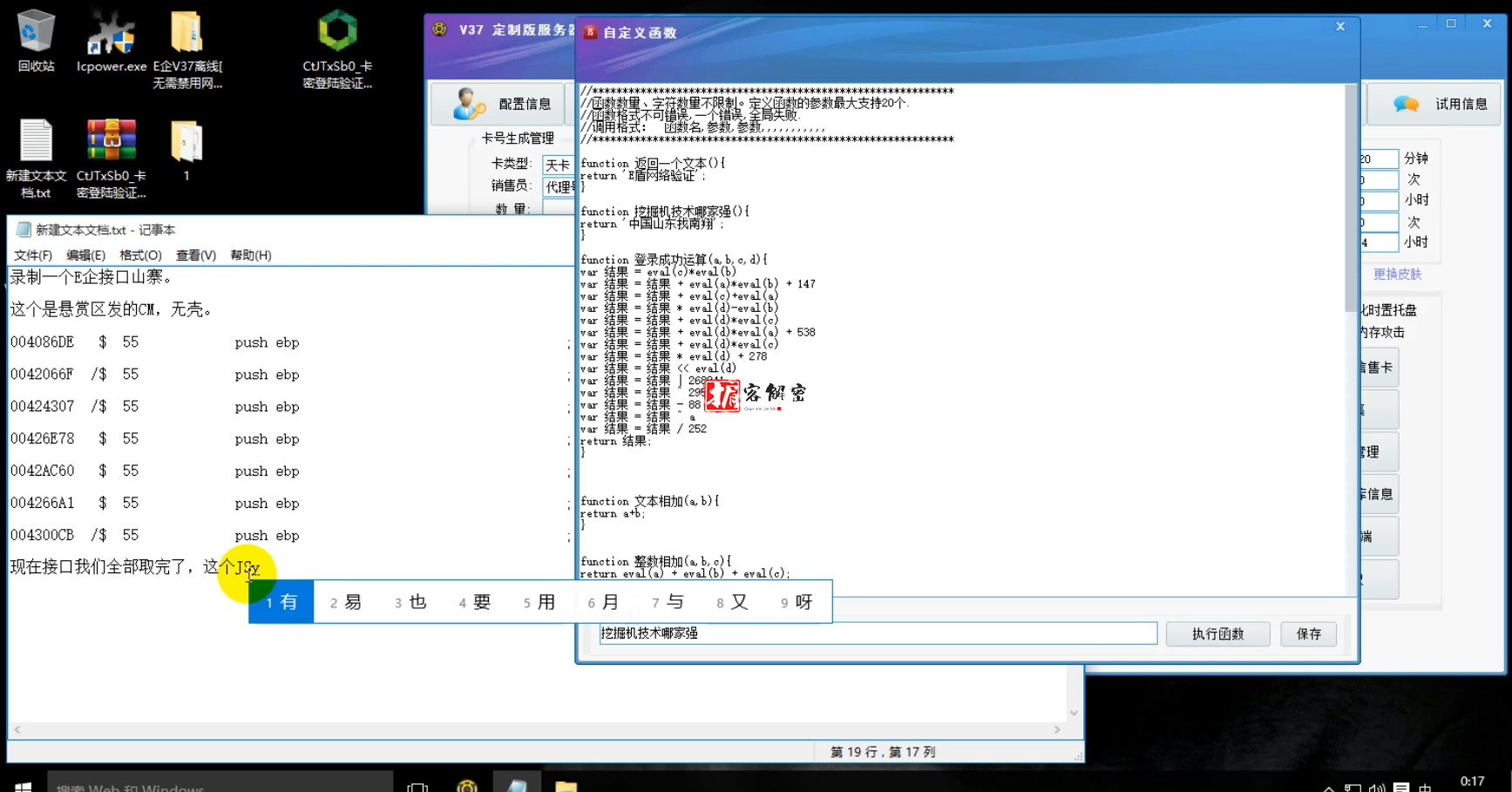
Task: Click function 登录成功运算 in code editor
Action: click(x=674, y=260)
